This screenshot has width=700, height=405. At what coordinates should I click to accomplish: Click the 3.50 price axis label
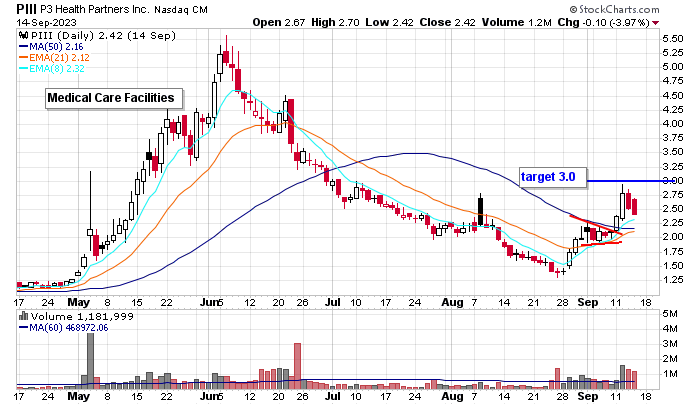(x=673, y=152)
